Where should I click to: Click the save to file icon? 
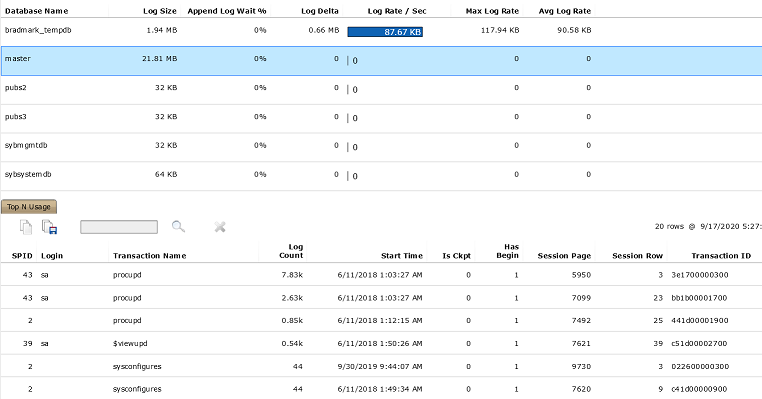(x=50, y=227)
